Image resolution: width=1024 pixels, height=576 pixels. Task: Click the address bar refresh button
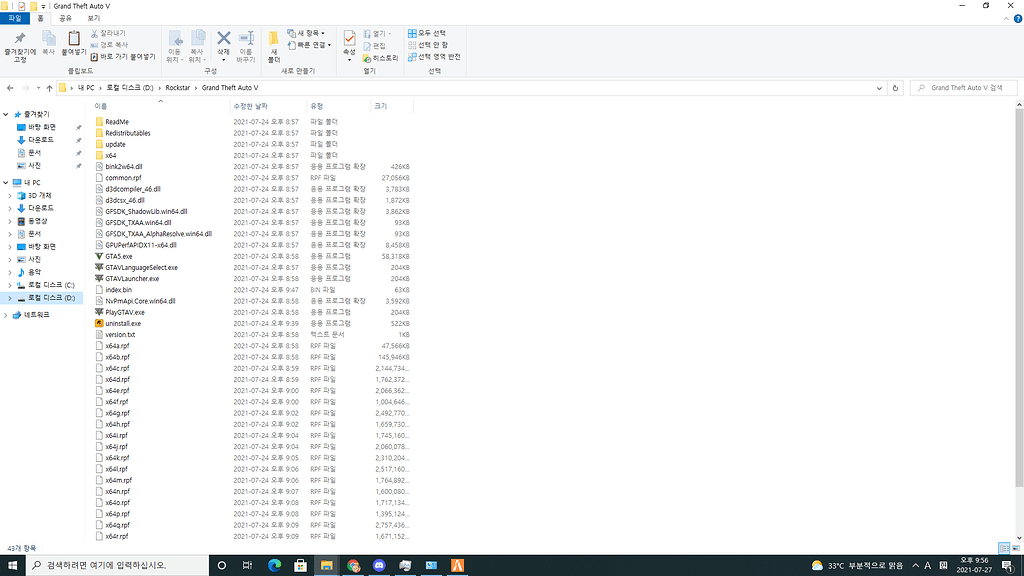tap(893, 87)
